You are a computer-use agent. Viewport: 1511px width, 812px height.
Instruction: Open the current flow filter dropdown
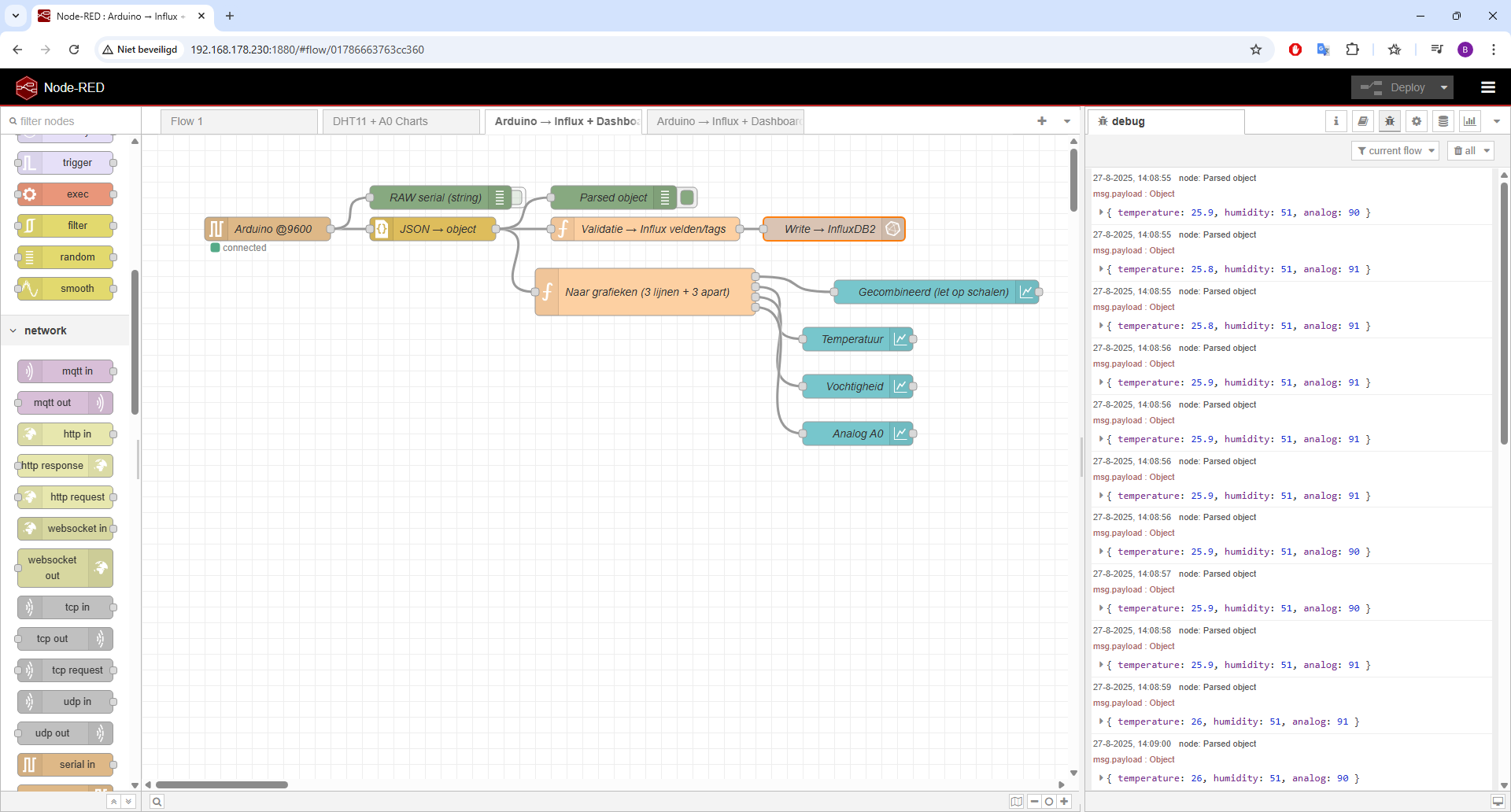[1395, 151]
